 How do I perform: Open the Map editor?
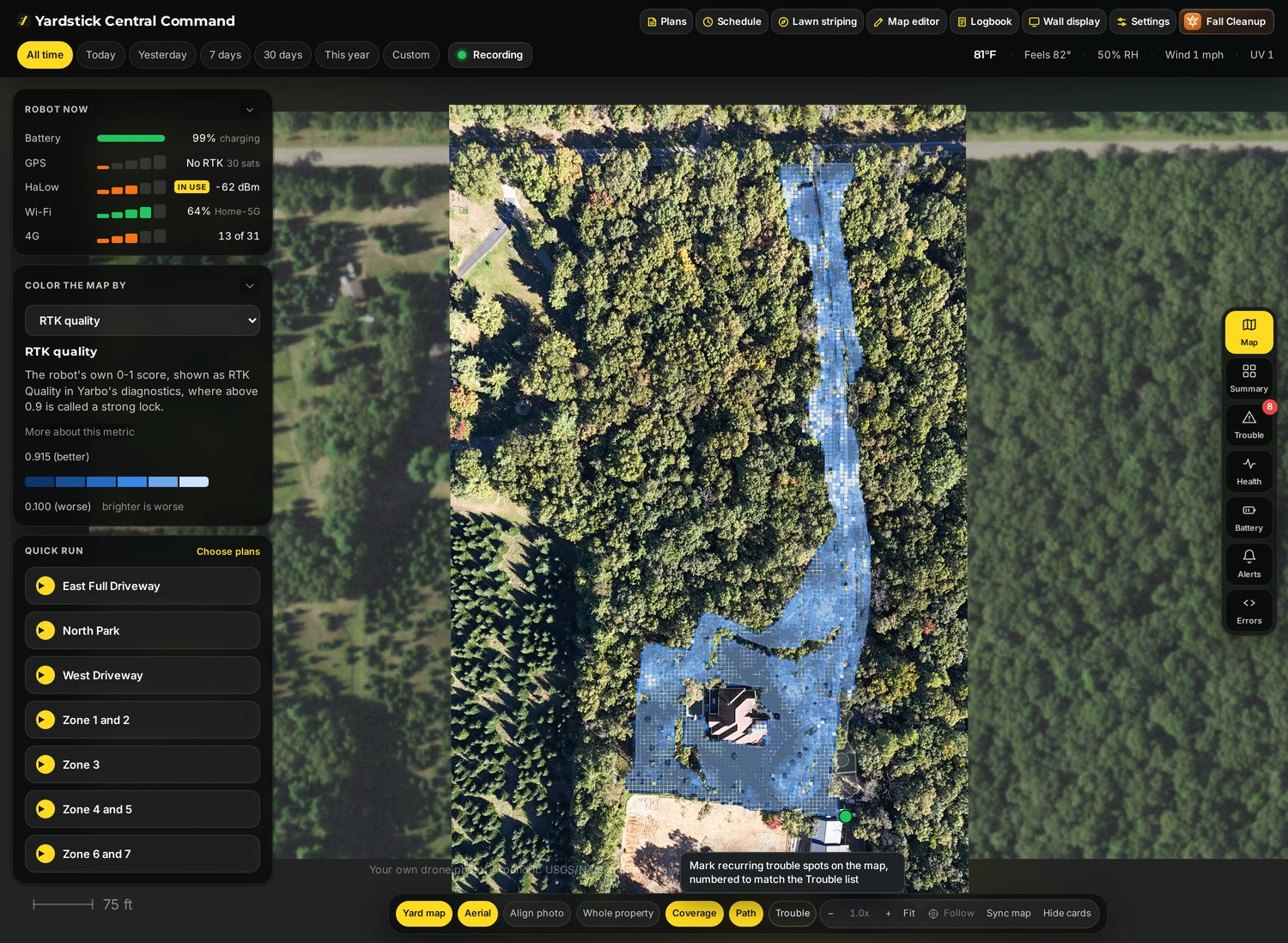click(906, 21)
